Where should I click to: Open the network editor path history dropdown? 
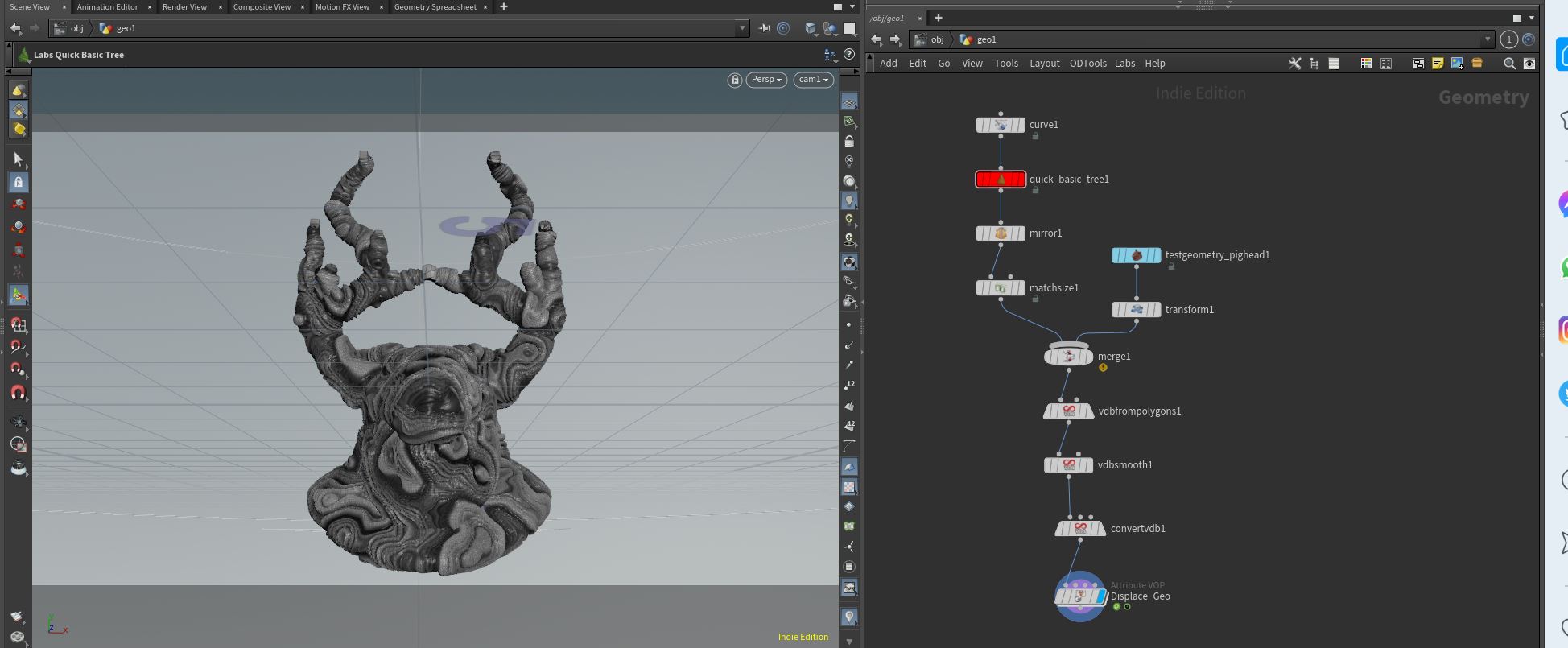point(1487,39)
